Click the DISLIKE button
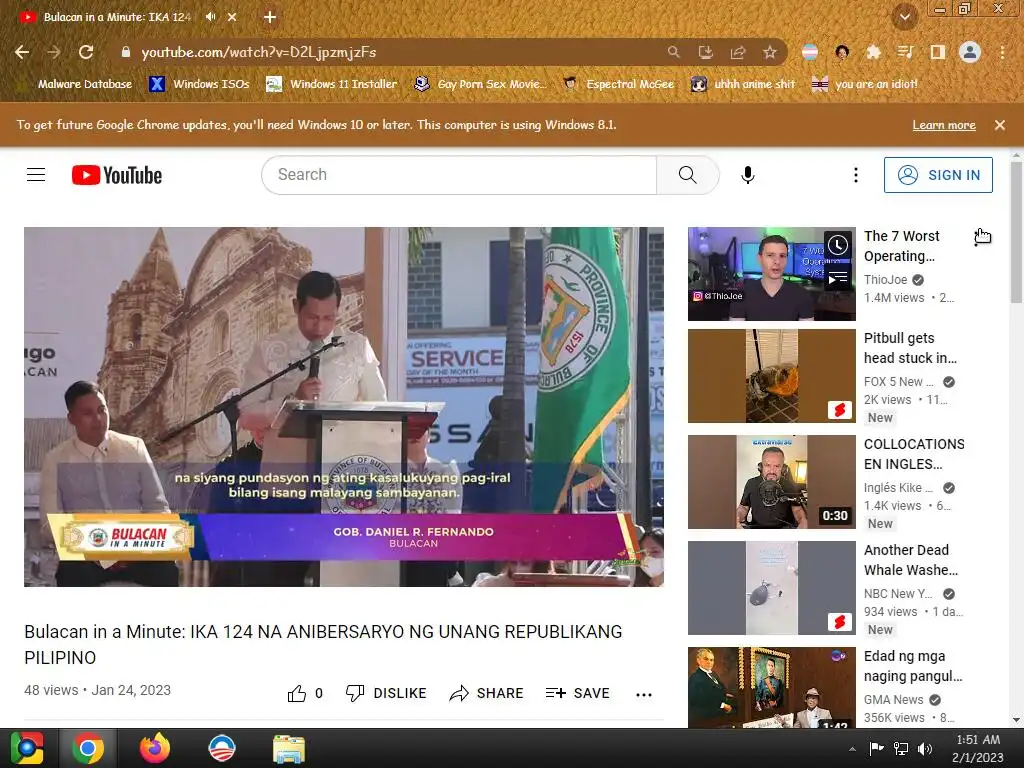 (386, 694)
